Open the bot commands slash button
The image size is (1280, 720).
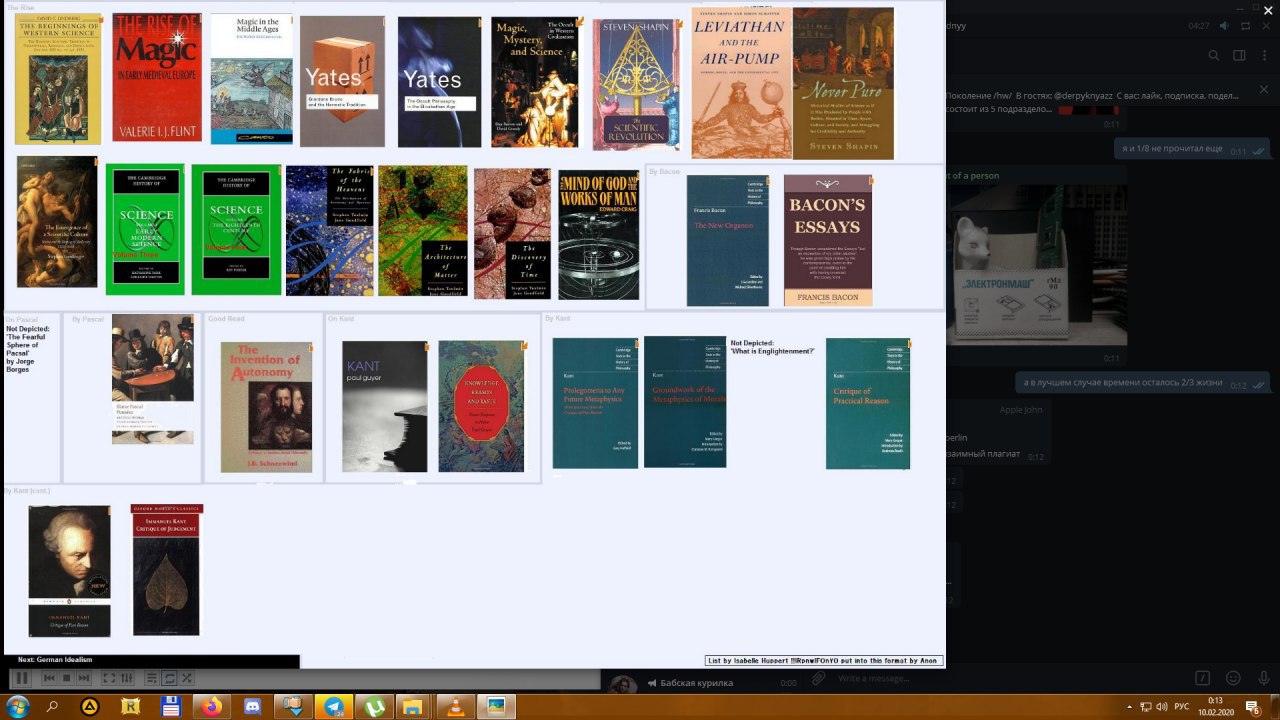(1203, 679)
